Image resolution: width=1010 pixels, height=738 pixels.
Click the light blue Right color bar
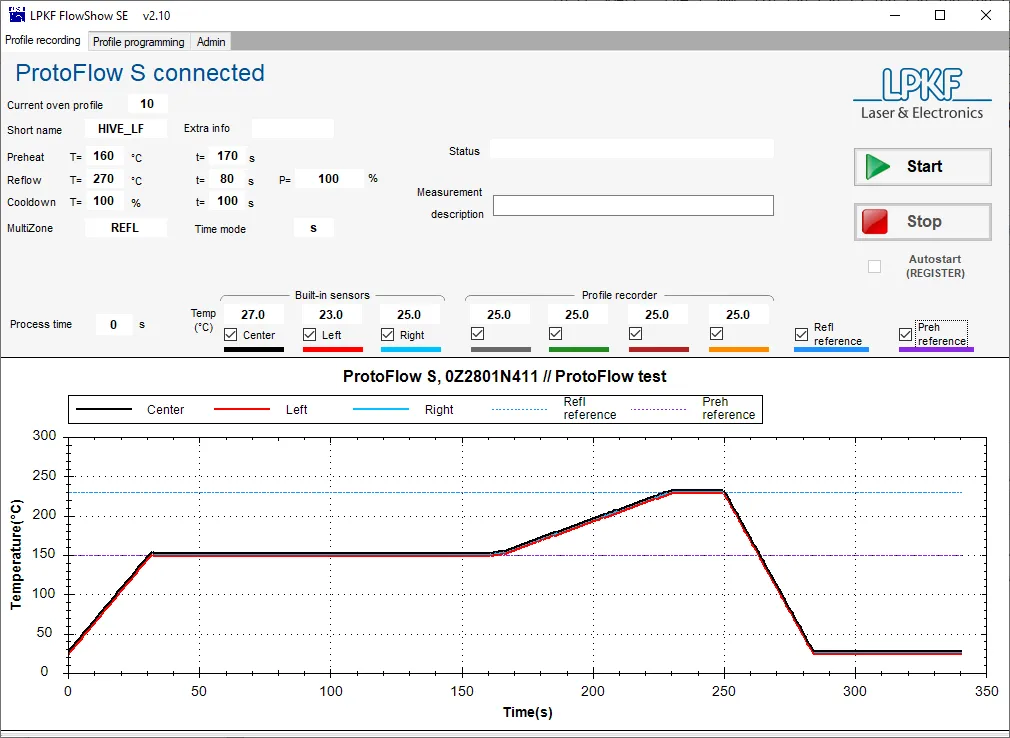(x=411, y=350)
